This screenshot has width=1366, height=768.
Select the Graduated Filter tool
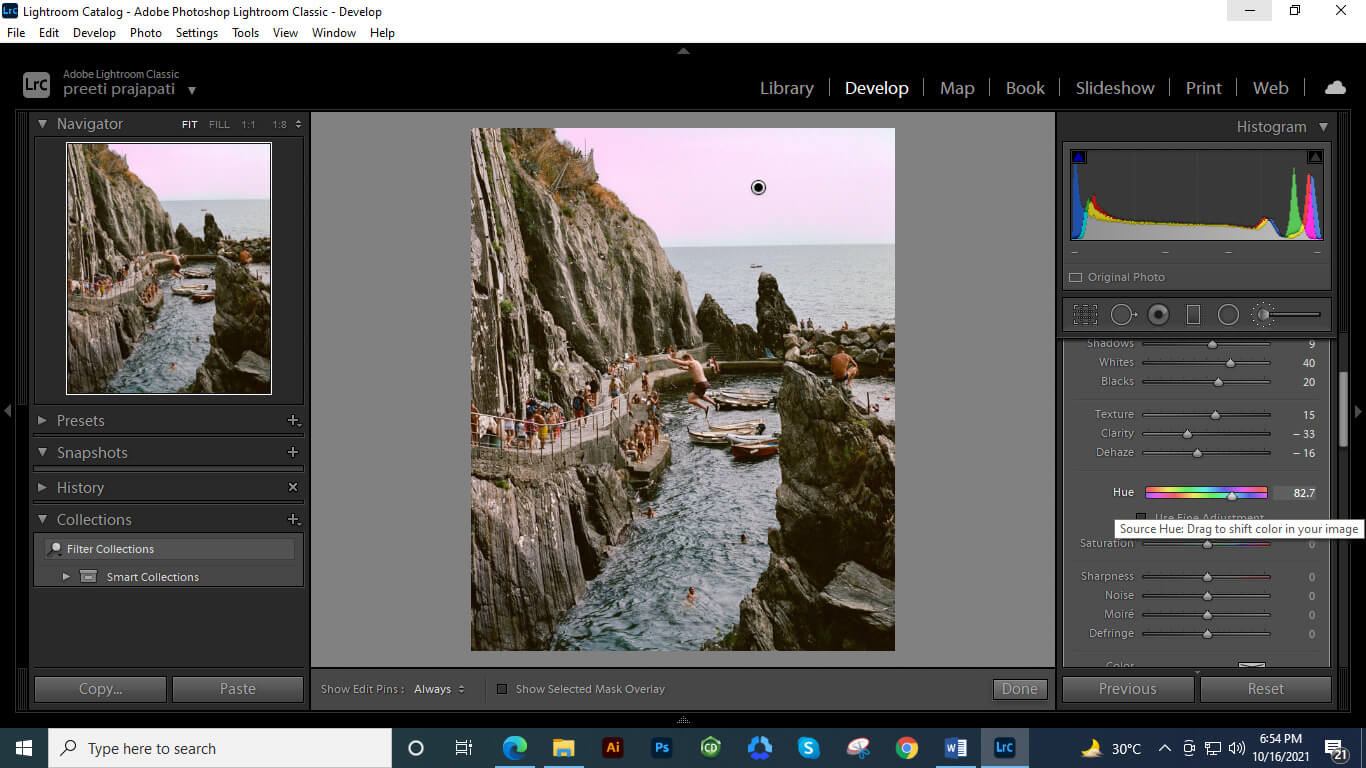pos(1193,314)
